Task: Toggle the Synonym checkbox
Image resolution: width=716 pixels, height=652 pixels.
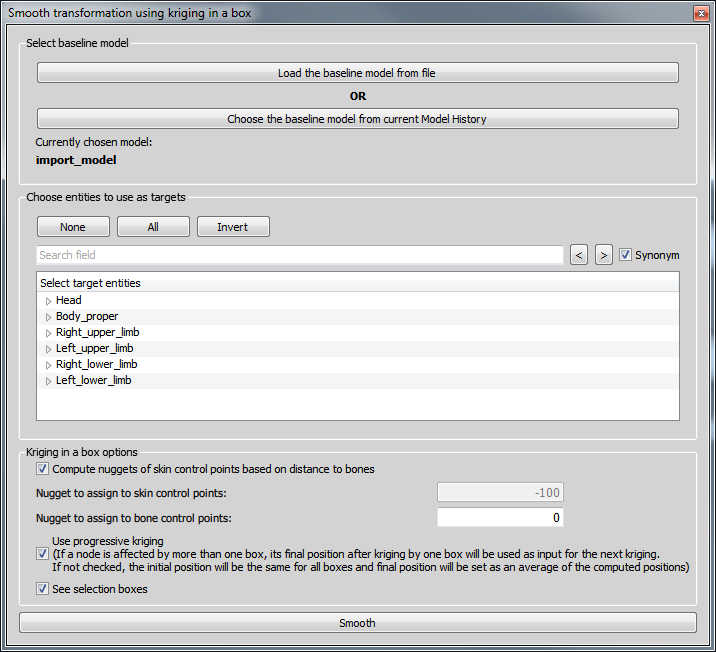Action: coord(625,254)
